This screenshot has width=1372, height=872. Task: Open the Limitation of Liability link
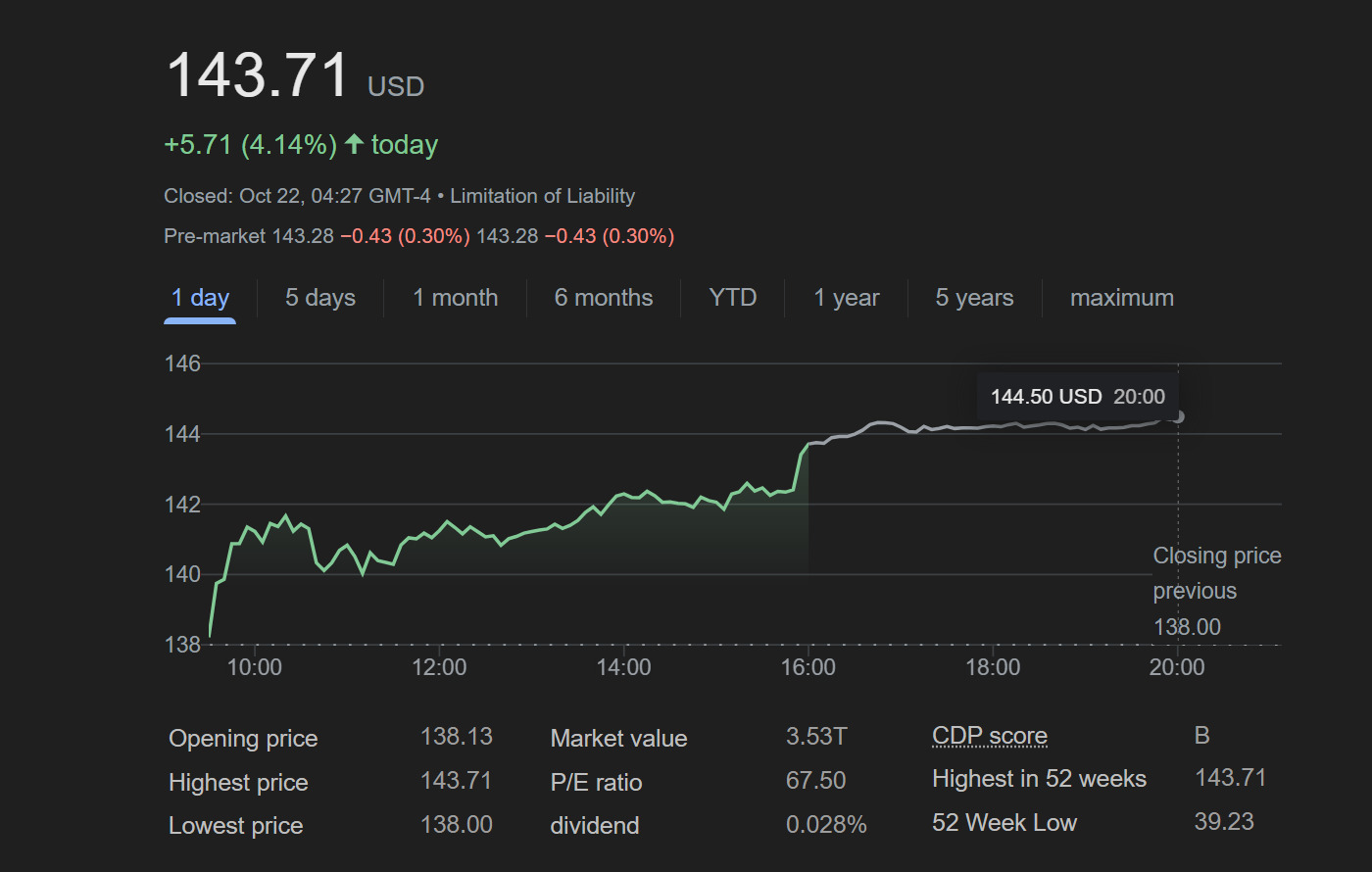542,196
